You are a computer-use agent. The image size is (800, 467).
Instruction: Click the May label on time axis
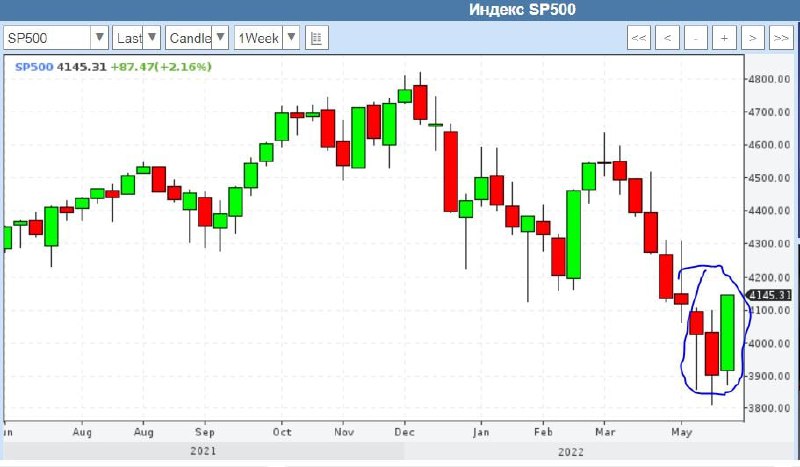682,432
